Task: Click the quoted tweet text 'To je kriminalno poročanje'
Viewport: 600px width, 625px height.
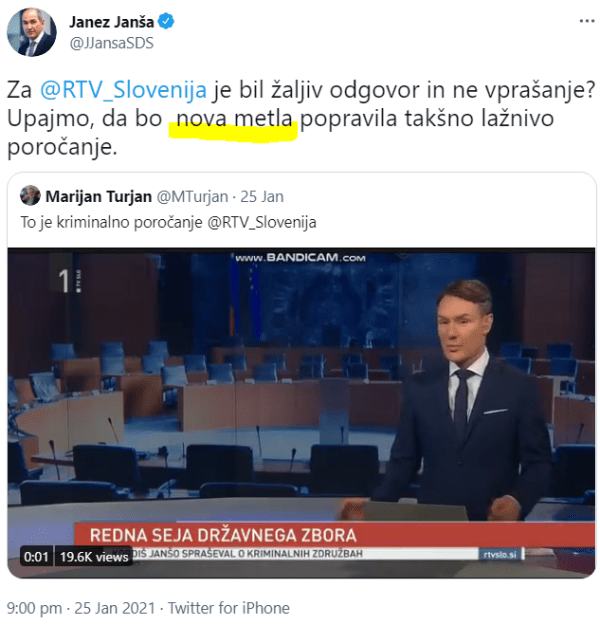Action: 112,222
